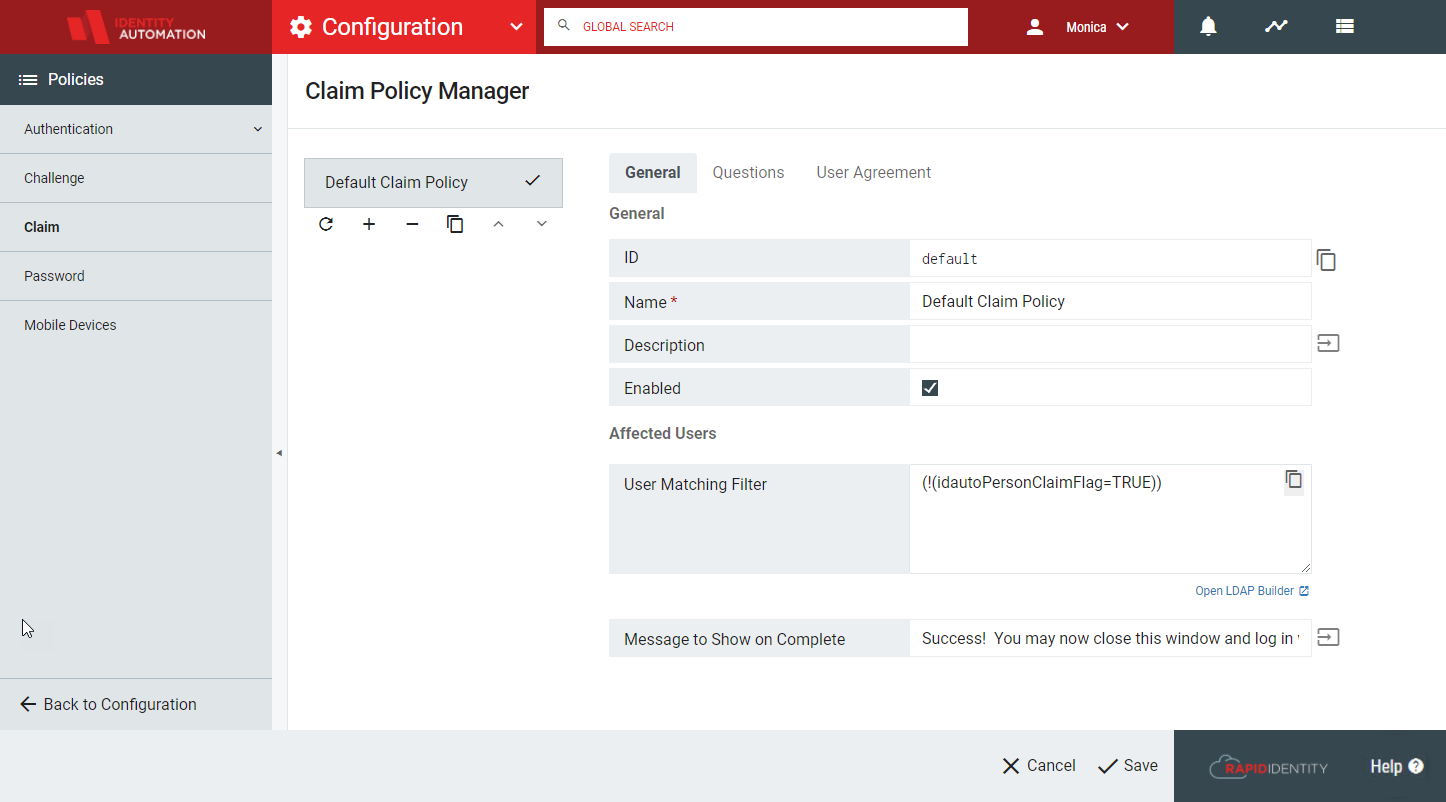Open the Configuration module dropdown
This screenshot has height=802, width=1446.
pyautogui.click(x=516, y=27)
